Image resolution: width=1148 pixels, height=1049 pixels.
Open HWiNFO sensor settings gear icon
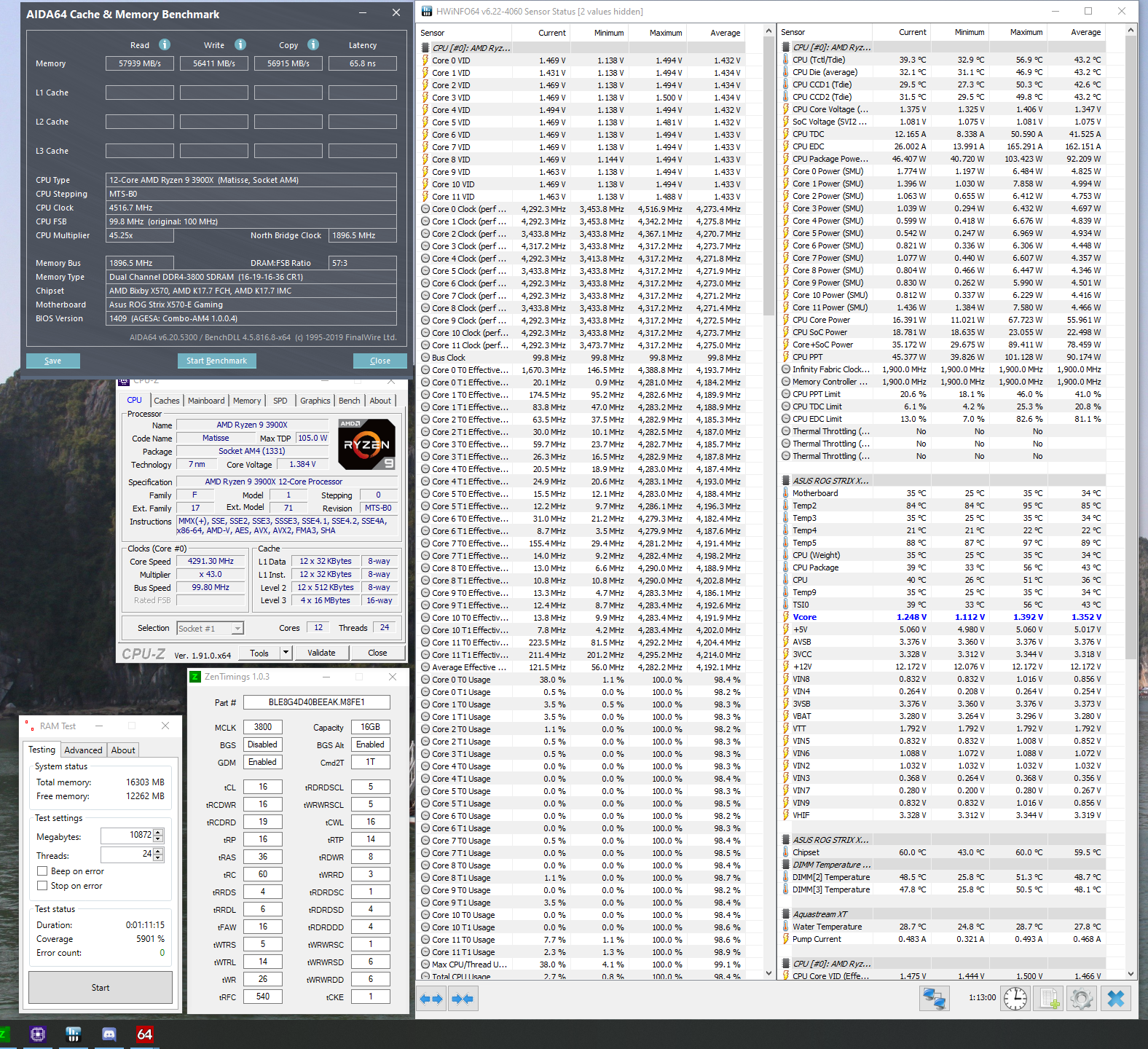pos(1082,998)
